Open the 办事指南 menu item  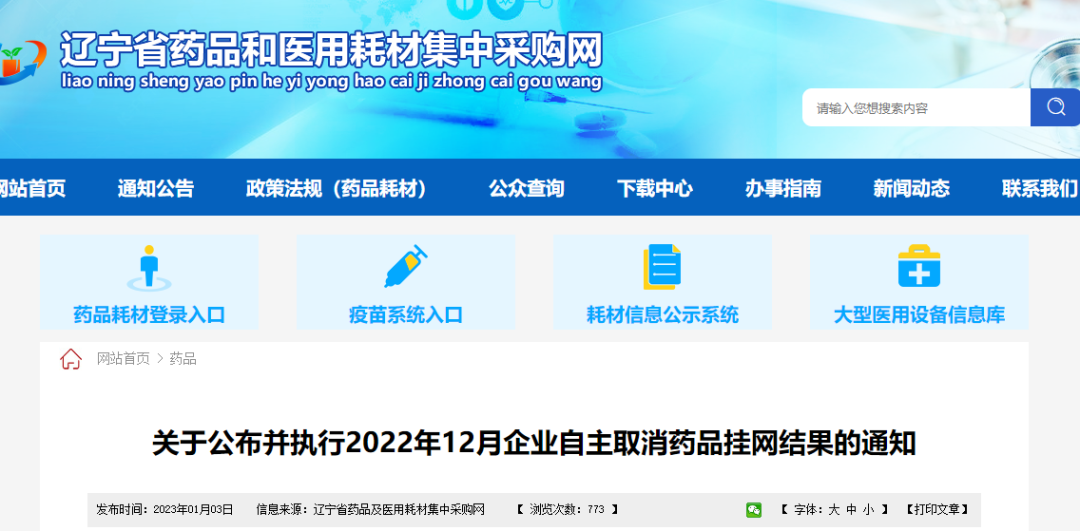(x=783, y=188)
